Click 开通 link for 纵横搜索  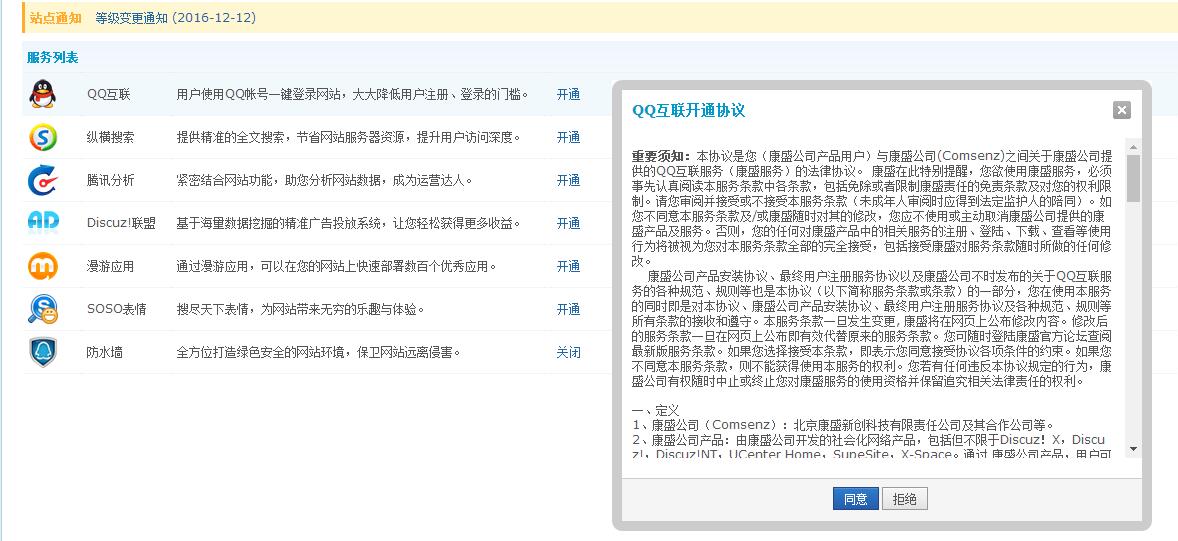pyautogui.click(x=568, y=138)
